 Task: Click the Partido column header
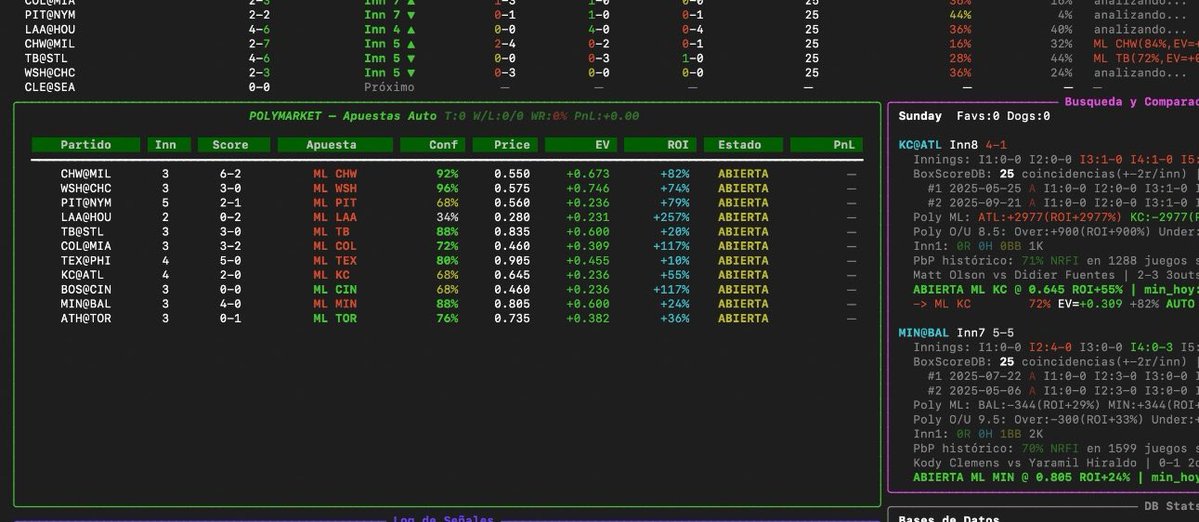pyautogui.click(x=86, y=144)
